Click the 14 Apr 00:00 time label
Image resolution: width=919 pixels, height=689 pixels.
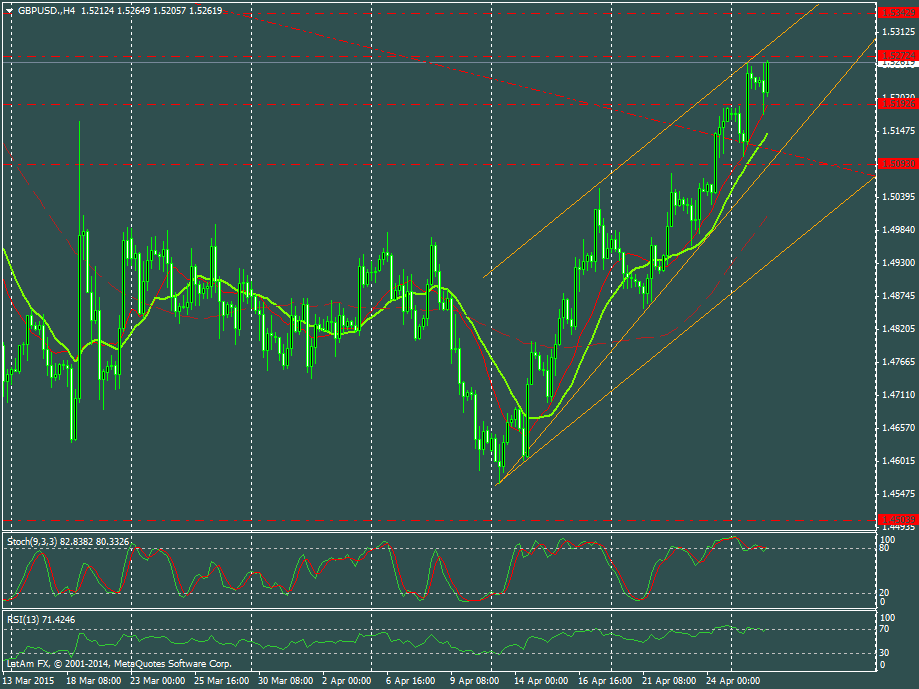(x=540, y=680)
